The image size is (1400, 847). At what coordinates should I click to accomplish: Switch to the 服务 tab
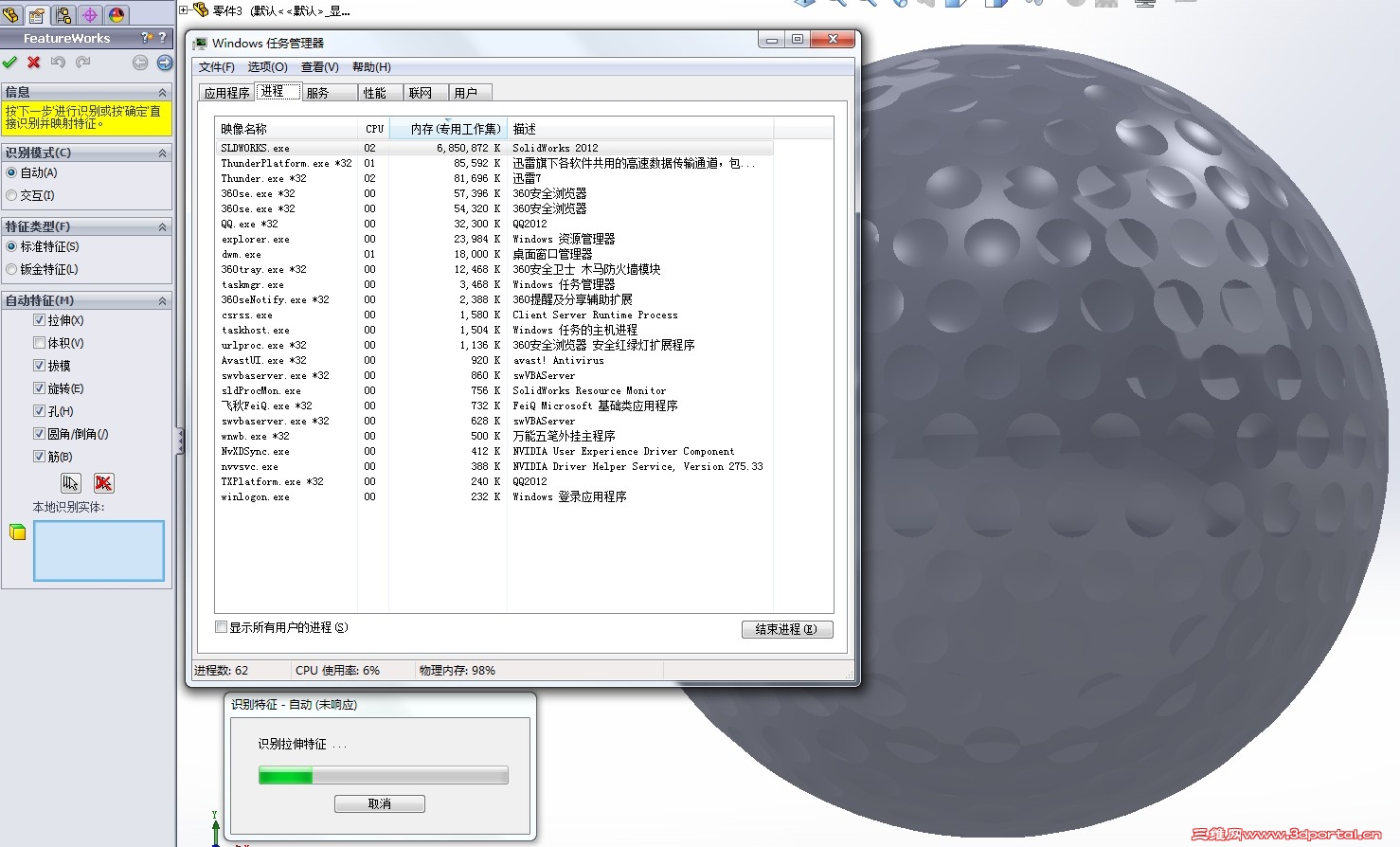click(330, 93)
